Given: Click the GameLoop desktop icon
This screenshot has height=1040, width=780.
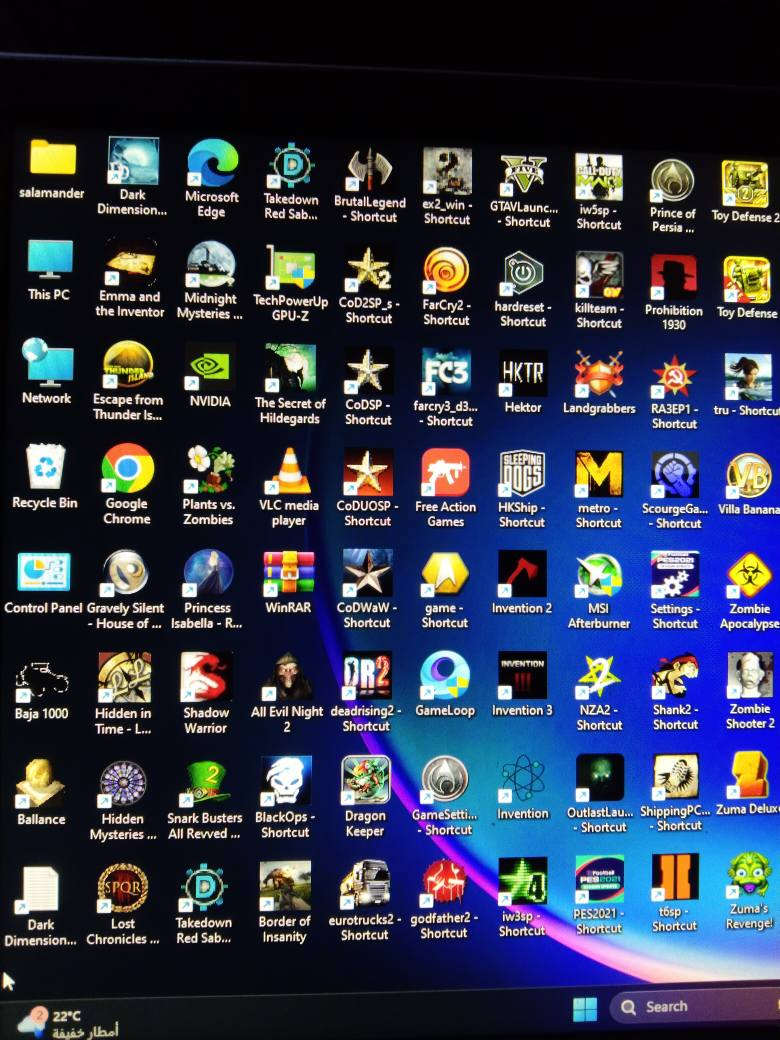Looking at the screenshot, I should click(445, 676).
